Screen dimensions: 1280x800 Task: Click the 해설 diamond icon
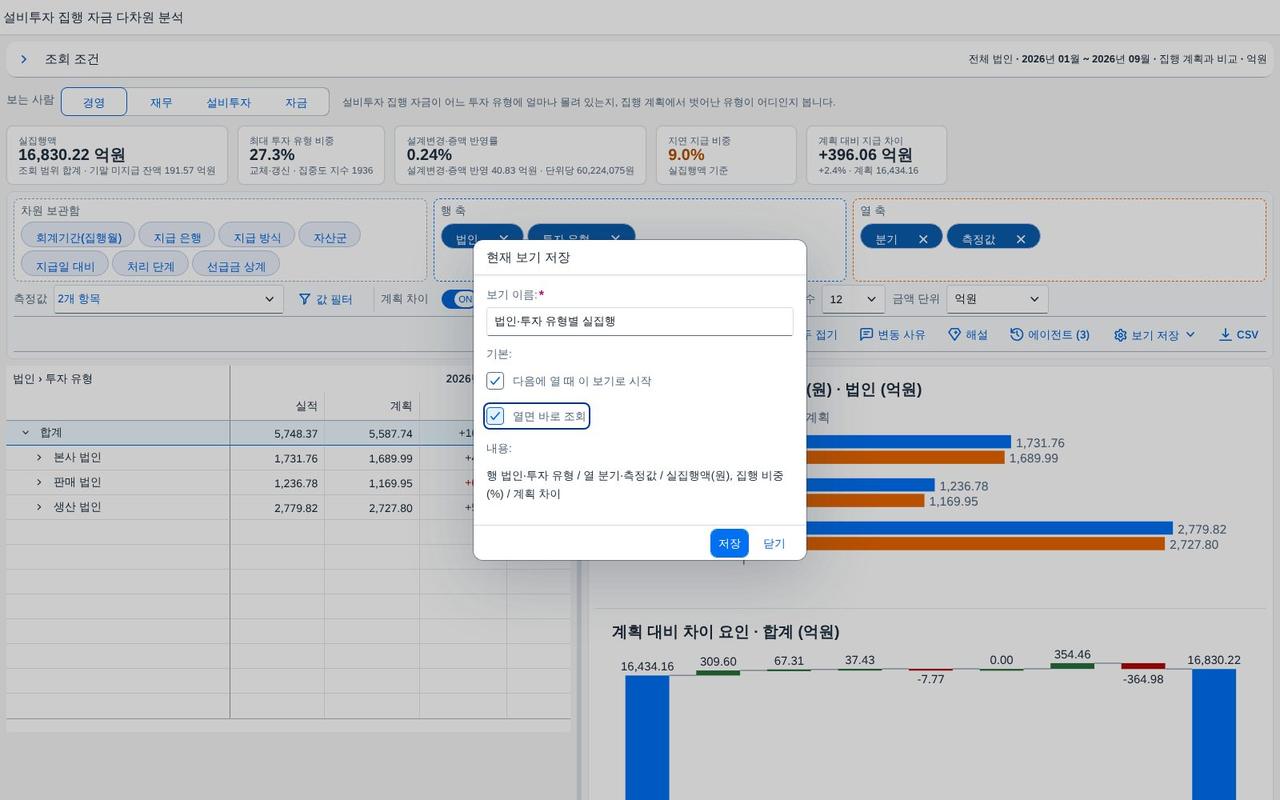[954, 335]
